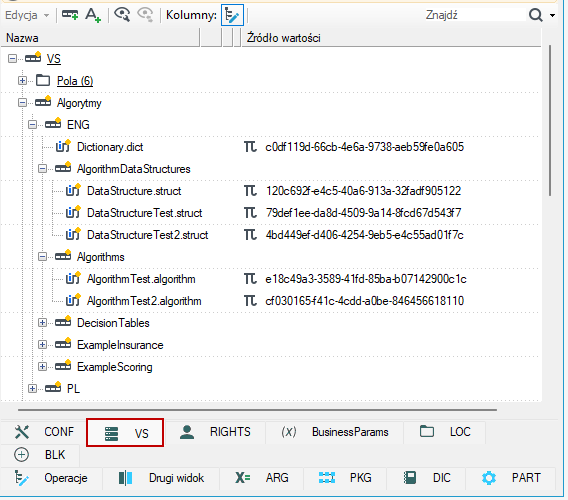Open the ARG tab

click(262, 478)
